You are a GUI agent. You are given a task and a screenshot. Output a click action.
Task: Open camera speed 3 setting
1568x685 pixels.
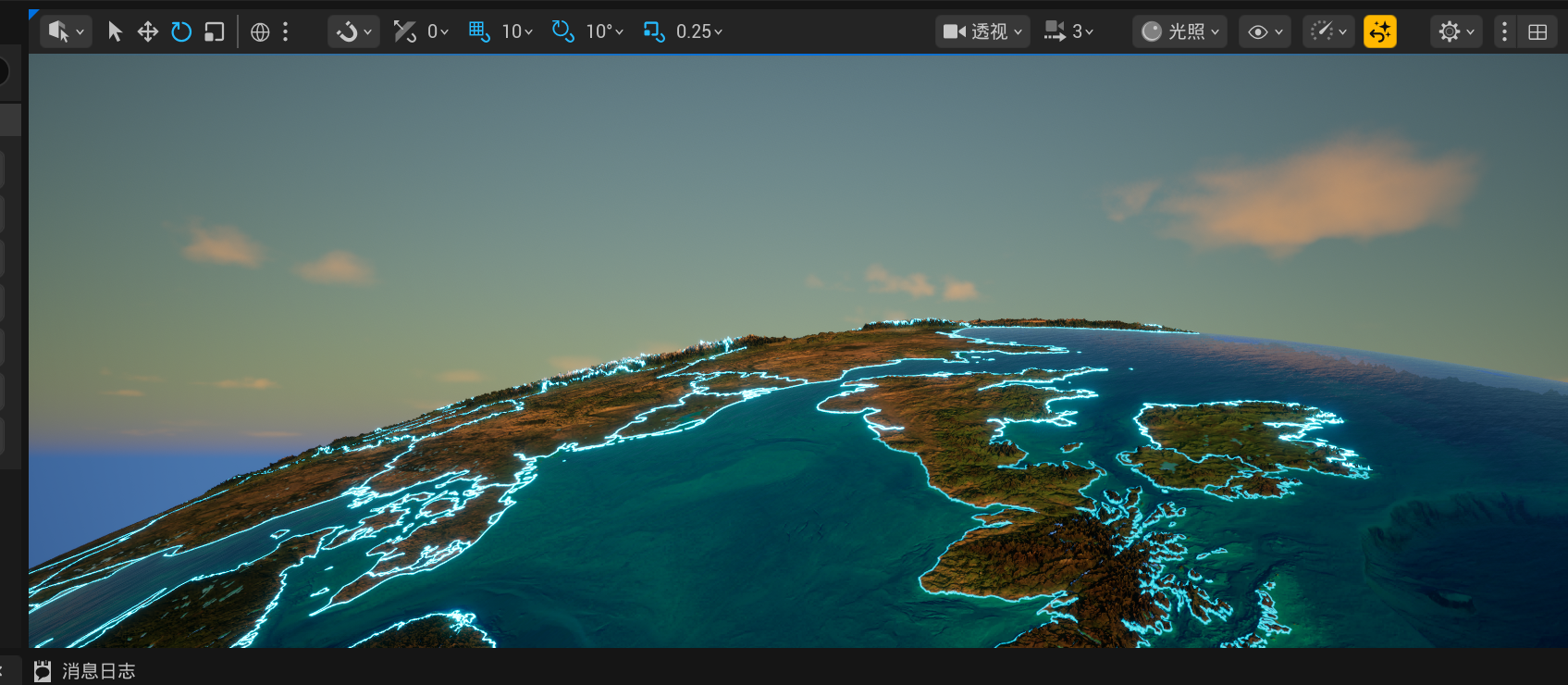[1069, 31]
